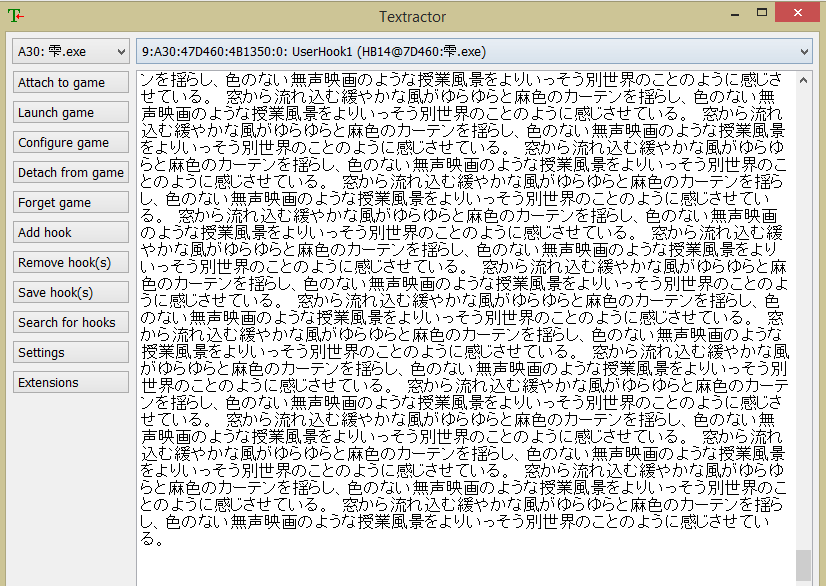The width and height of the screenshot is (826, 586).
Task: Click the Attach to game button
Action: click(71, 83)
